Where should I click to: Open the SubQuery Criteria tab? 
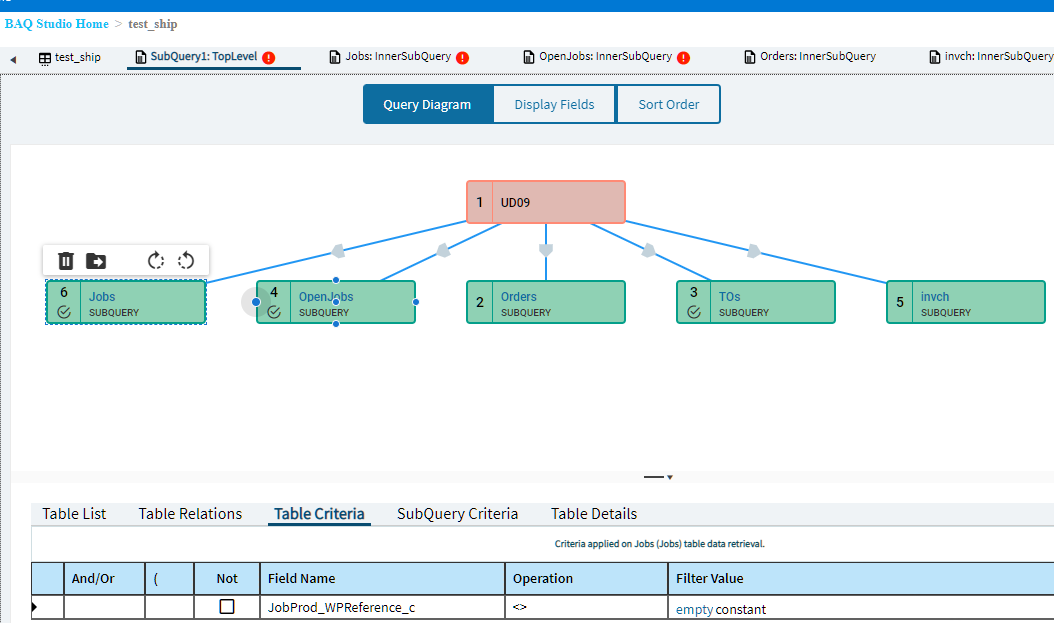[x=457, y=513]
